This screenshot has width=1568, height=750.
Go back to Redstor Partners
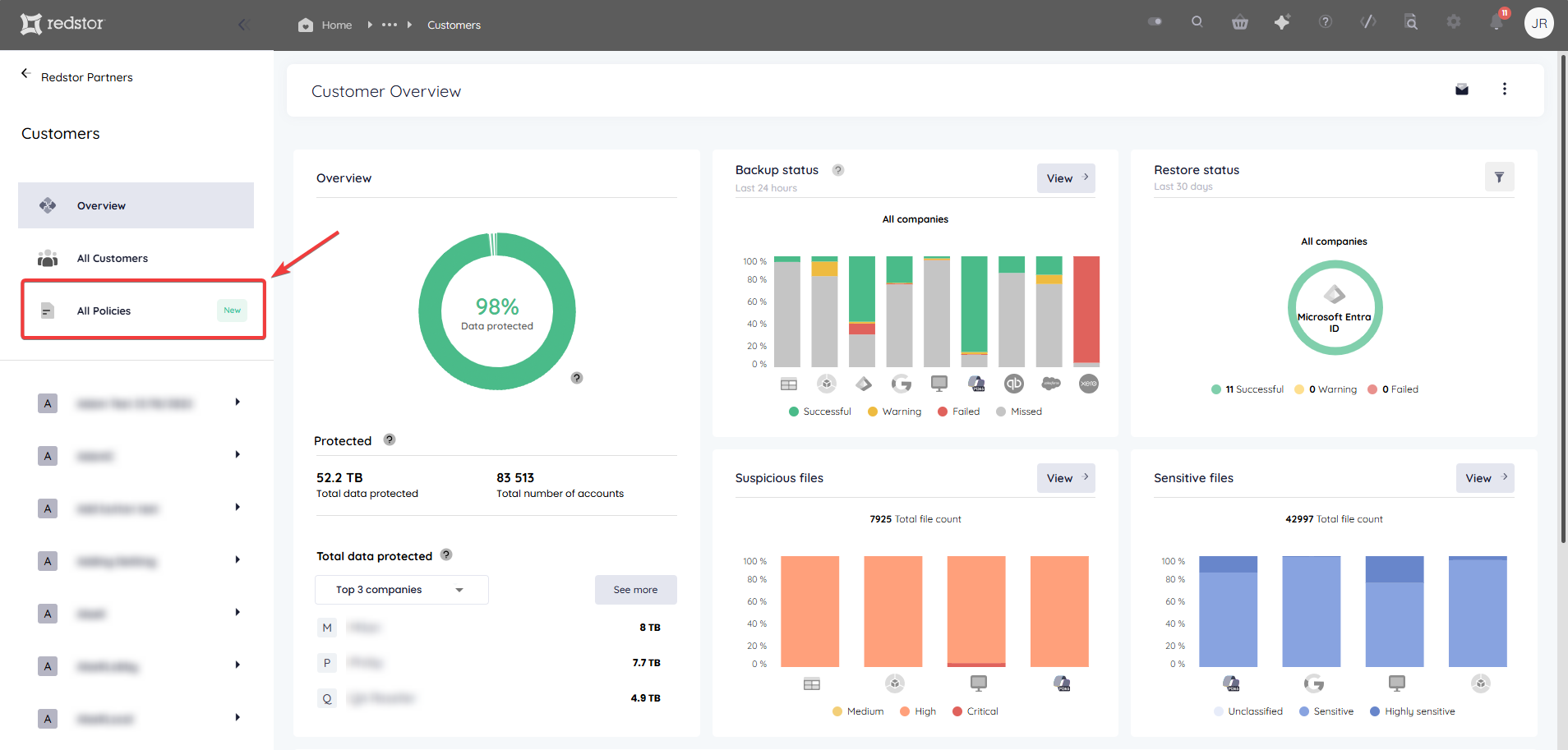point(77,76)
